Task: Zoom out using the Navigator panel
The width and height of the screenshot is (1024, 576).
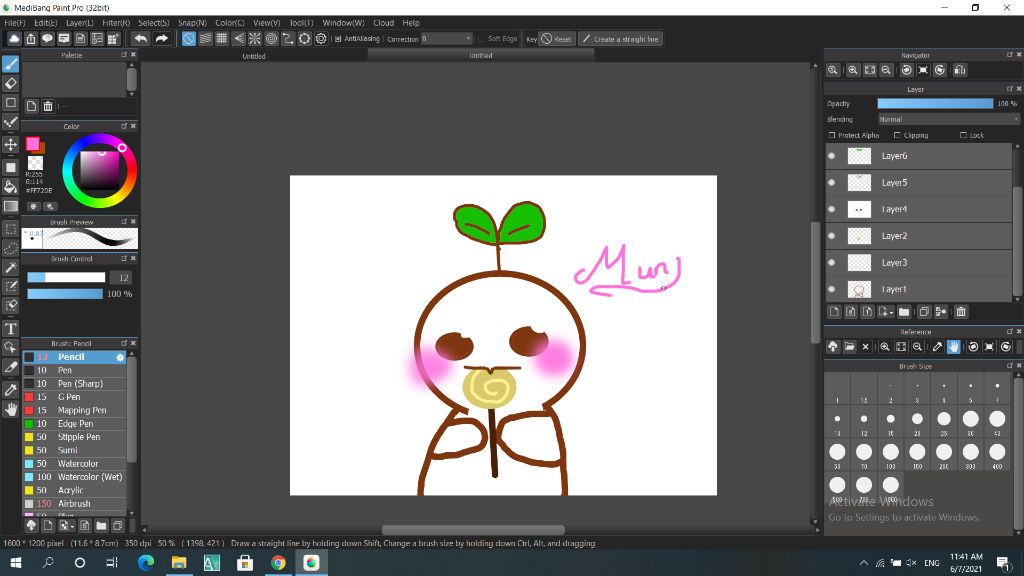Action: coord(886,71)
